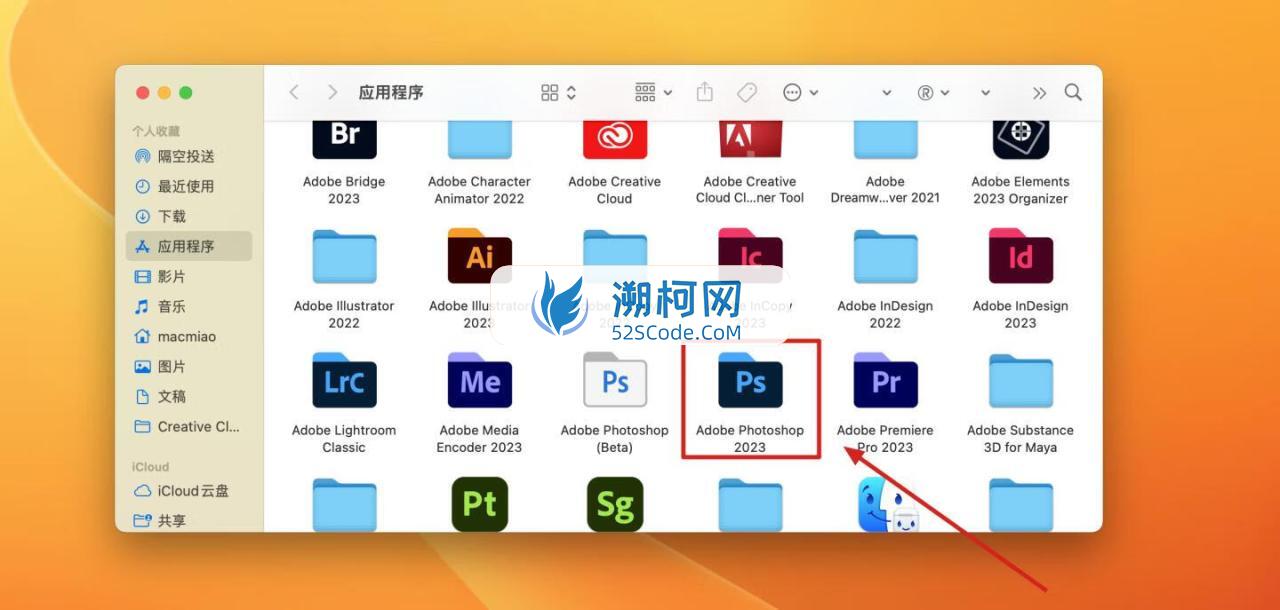Click the Adobe InDesign 2022 label
The image size is (1280, 610).
click(x=885, y=314)
